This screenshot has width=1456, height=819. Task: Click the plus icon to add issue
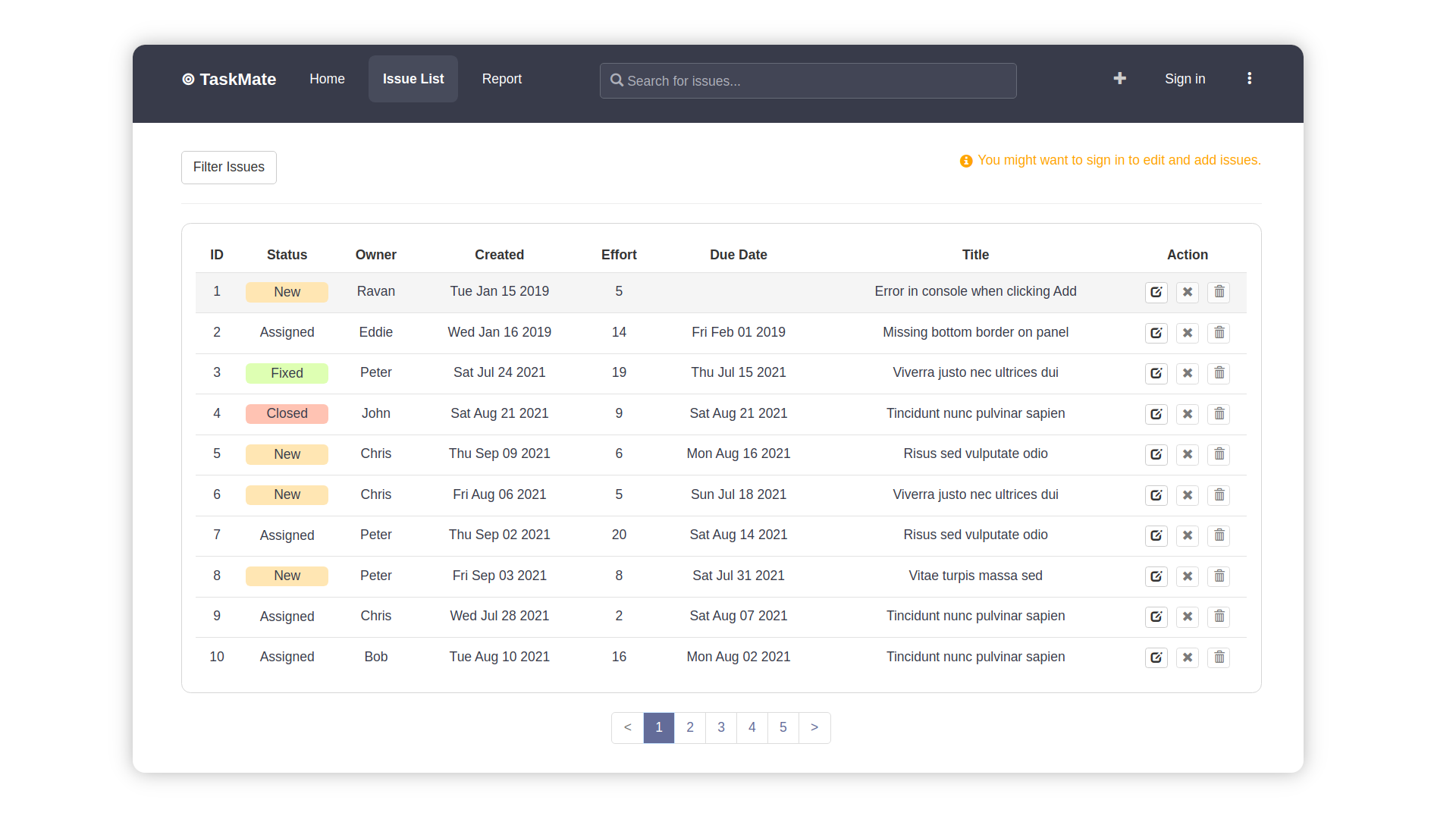1119,79
